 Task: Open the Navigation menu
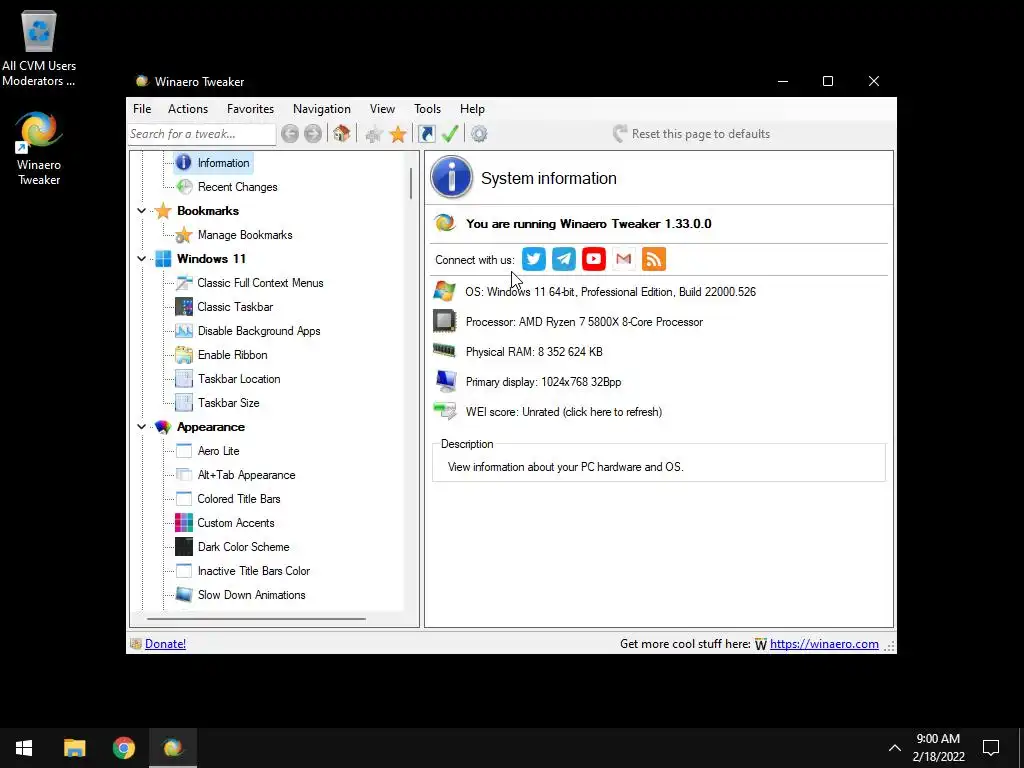click(x=322, y=109)
